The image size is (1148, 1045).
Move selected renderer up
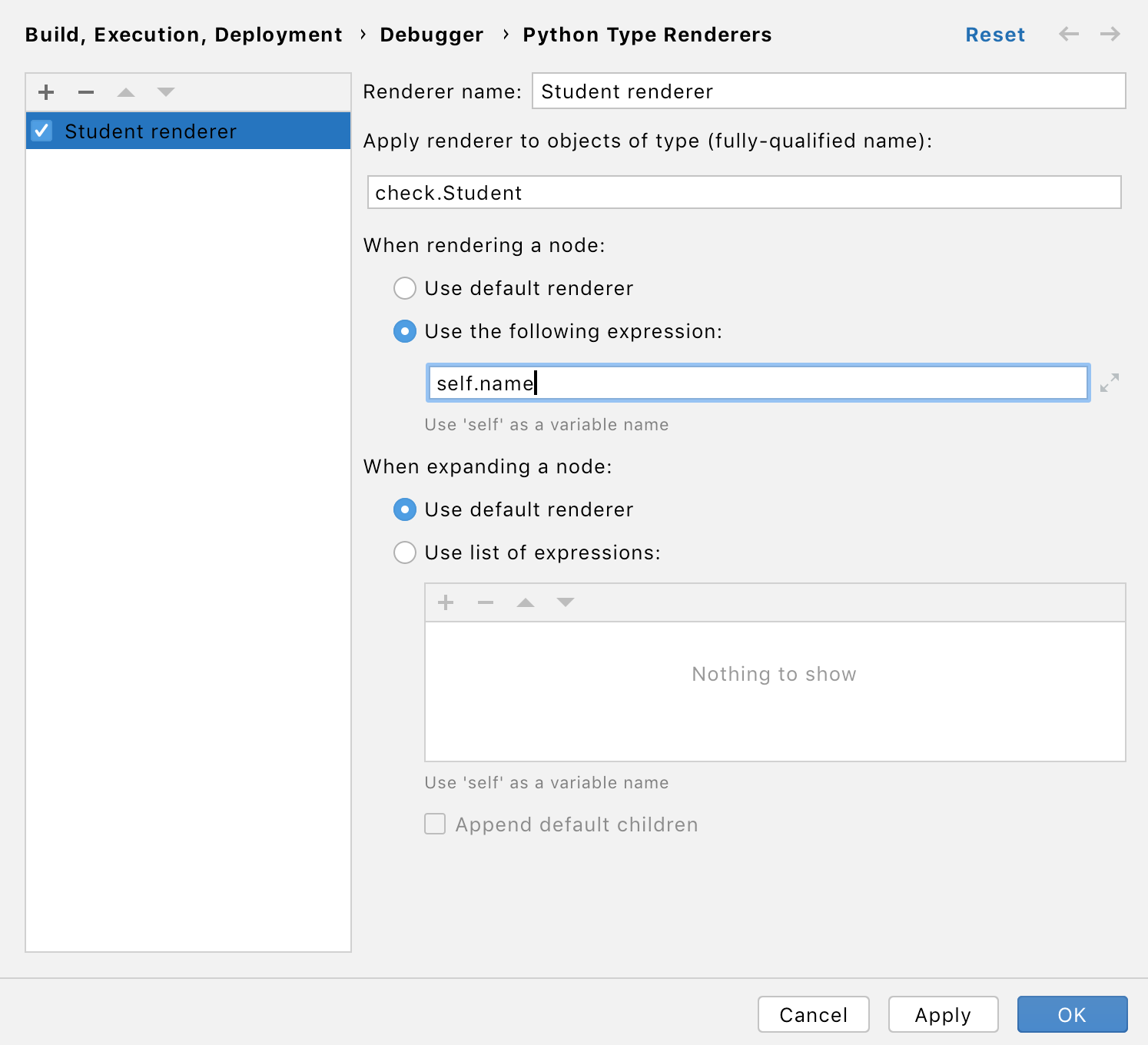[x=126, y=92]
